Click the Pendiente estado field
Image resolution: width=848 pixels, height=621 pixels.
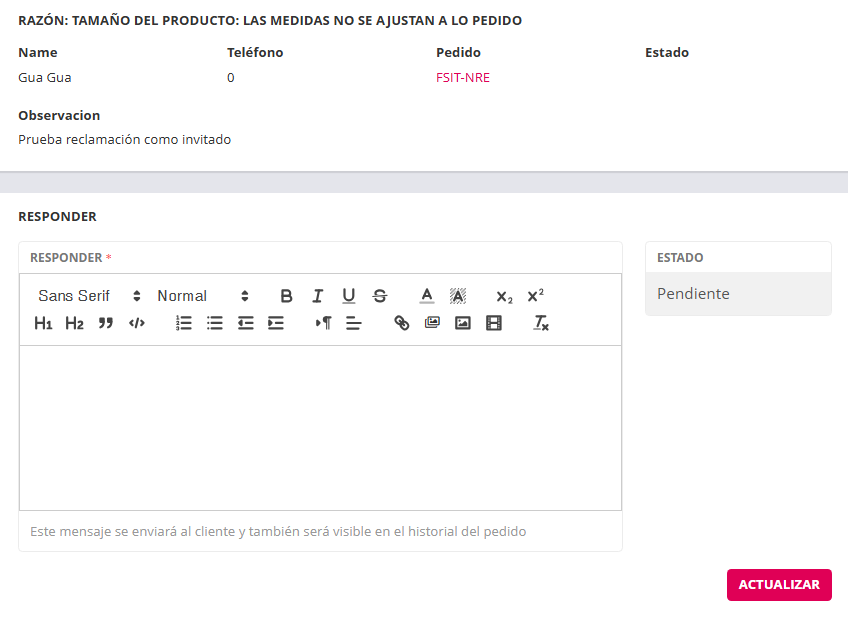(x=738, y=294)
